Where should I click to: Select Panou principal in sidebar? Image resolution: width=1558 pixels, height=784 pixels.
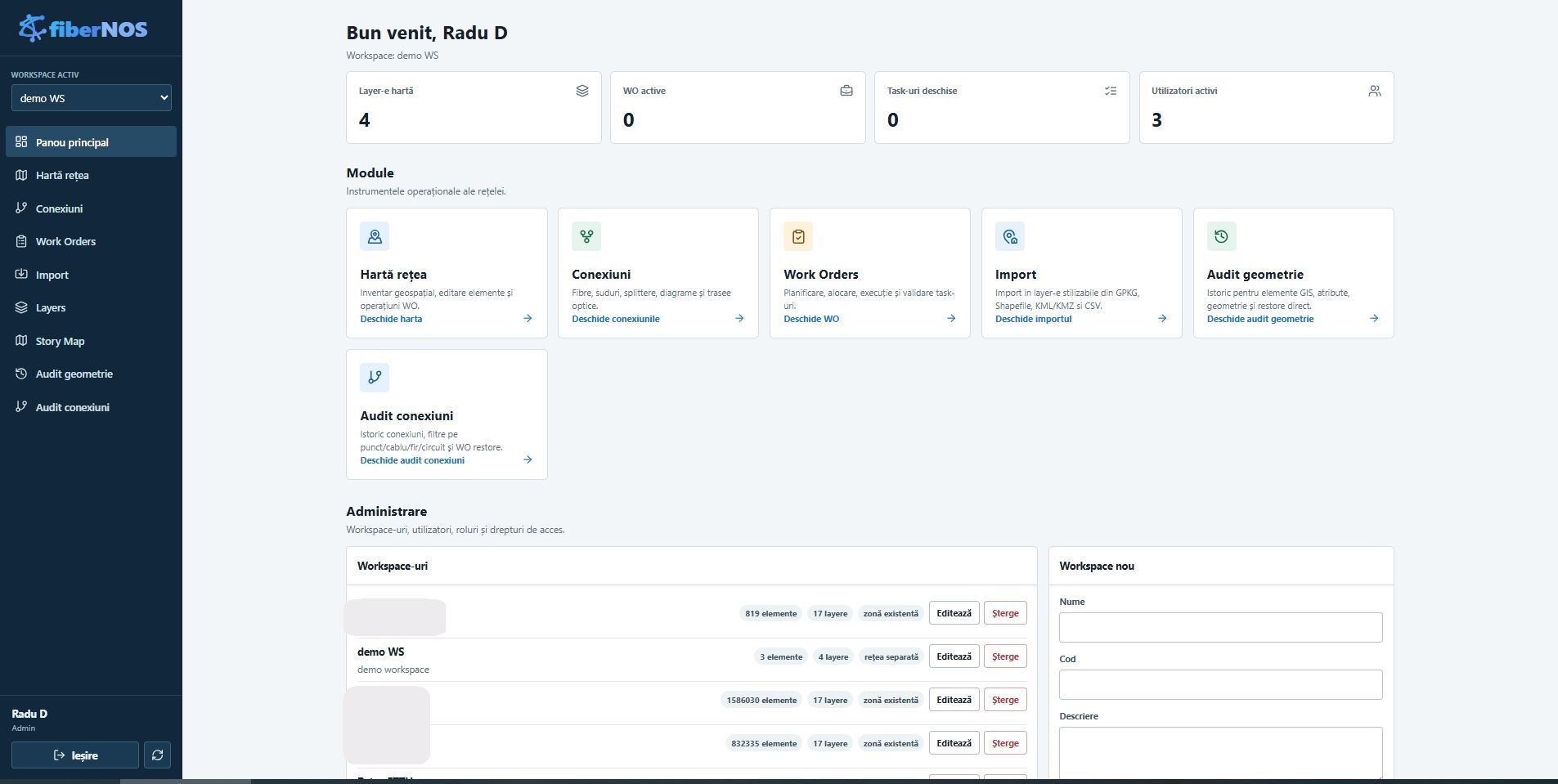[91, 141]
